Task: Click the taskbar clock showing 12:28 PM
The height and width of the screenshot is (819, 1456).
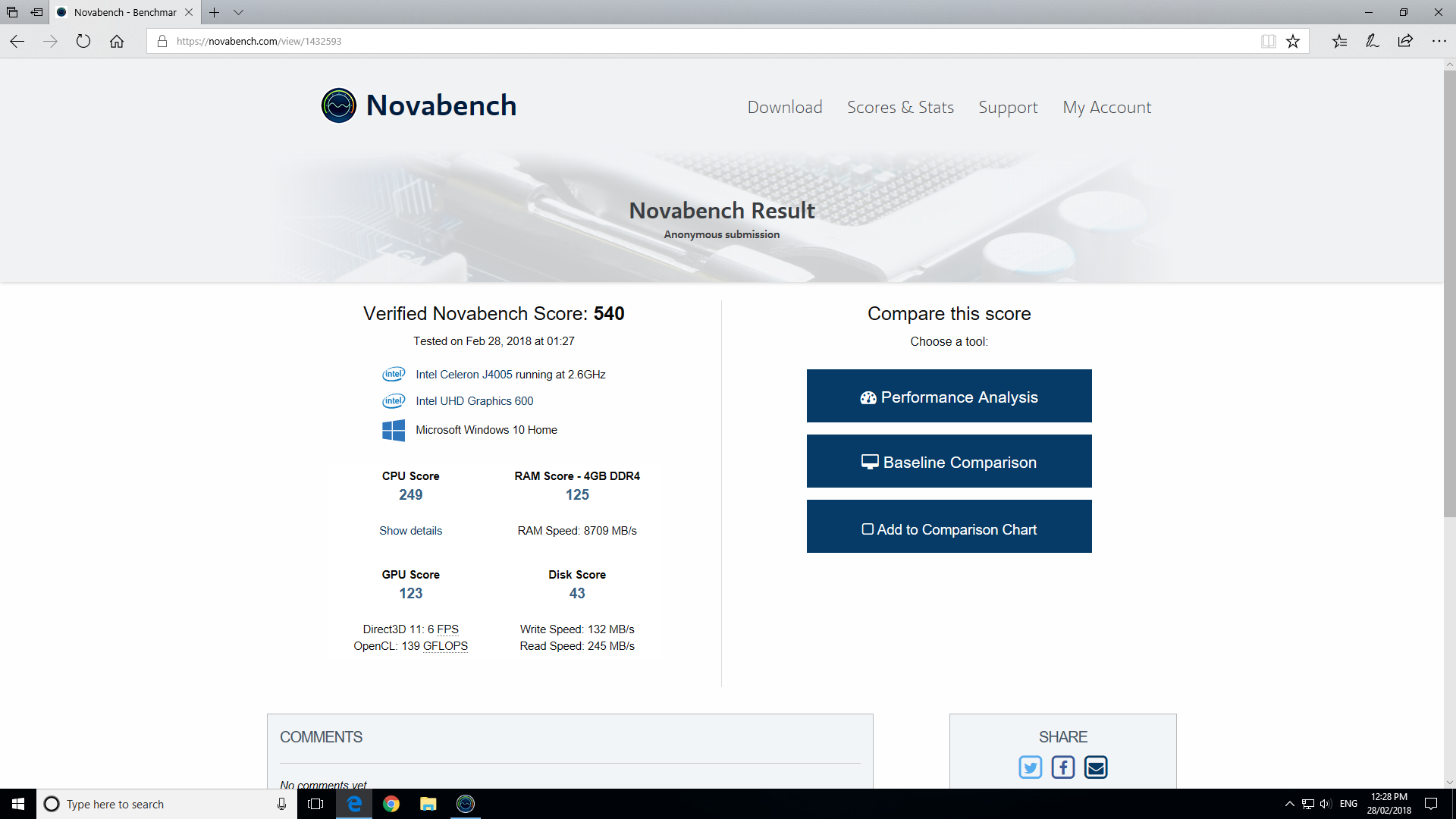Action: coord(1389,804)
